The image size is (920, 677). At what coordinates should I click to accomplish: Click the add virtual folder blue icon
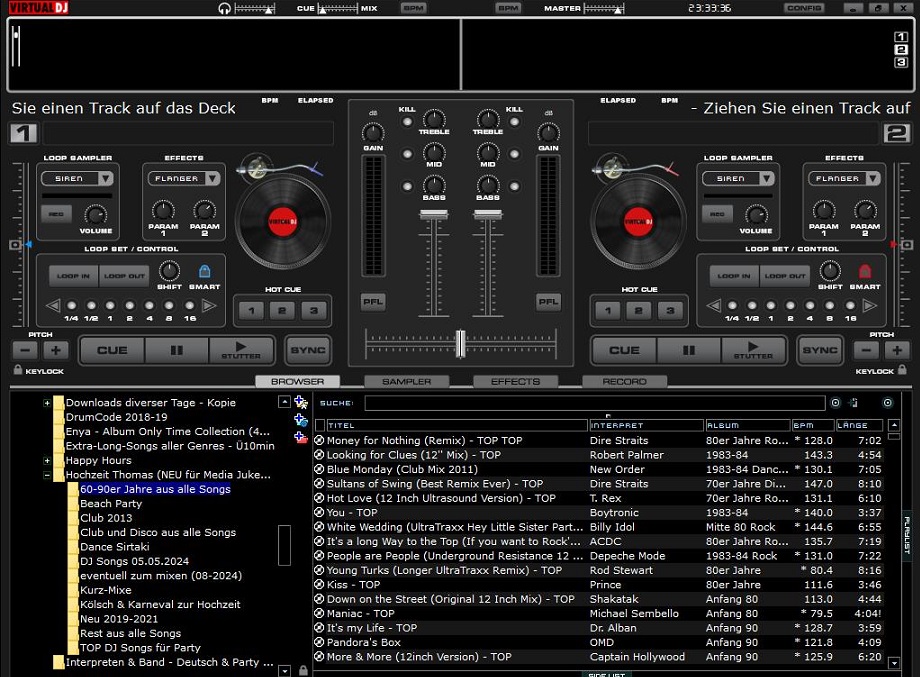(x=301, y=420)
